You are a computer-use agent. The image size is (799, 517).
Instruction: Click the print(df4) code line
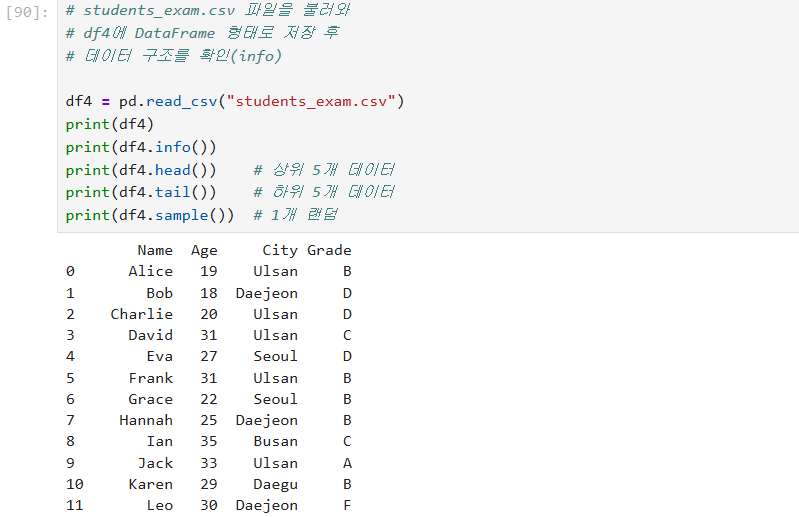pos(110,124)
